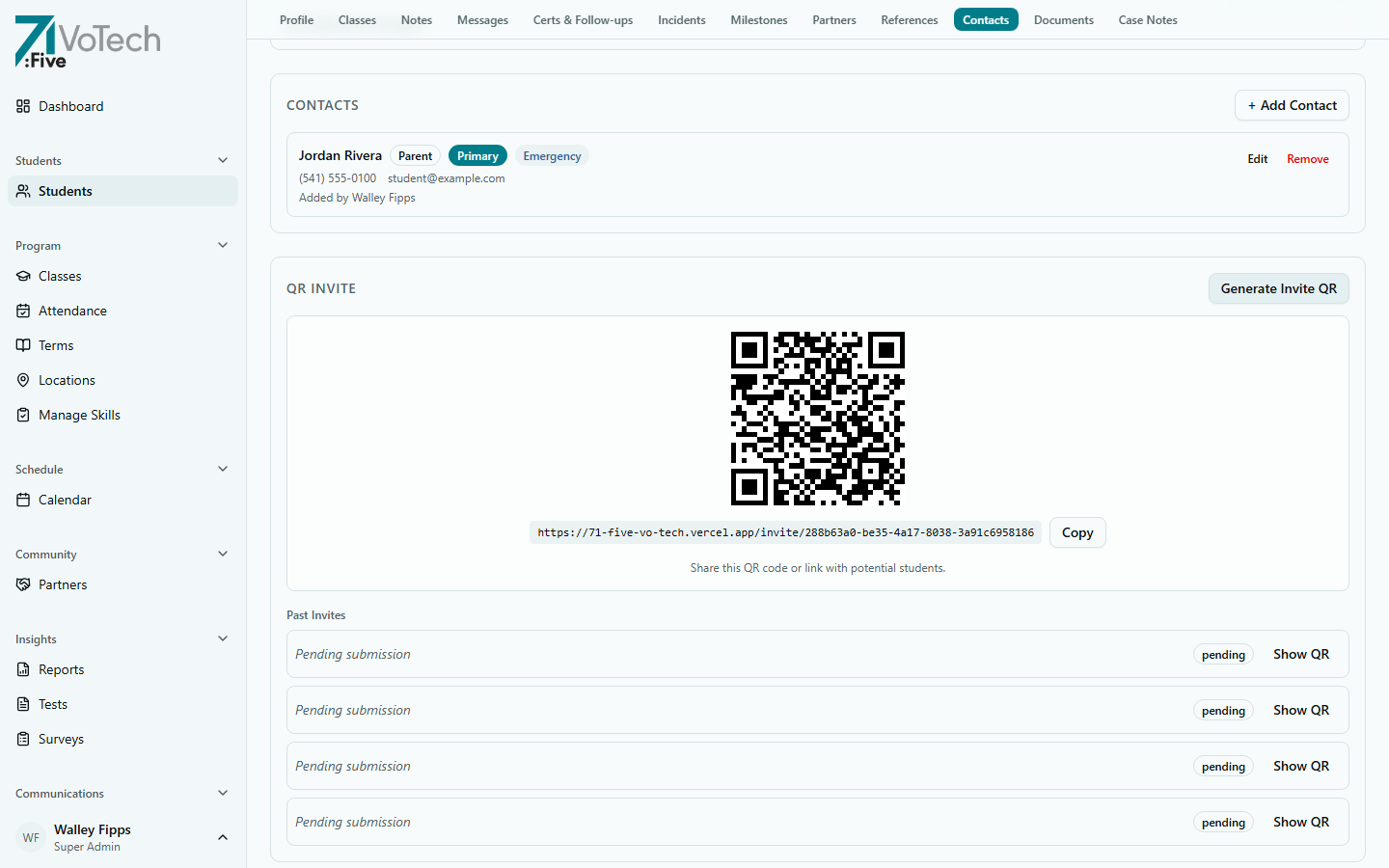Open the Terms page
1389x868 pixels.
(x=56, y=345)
